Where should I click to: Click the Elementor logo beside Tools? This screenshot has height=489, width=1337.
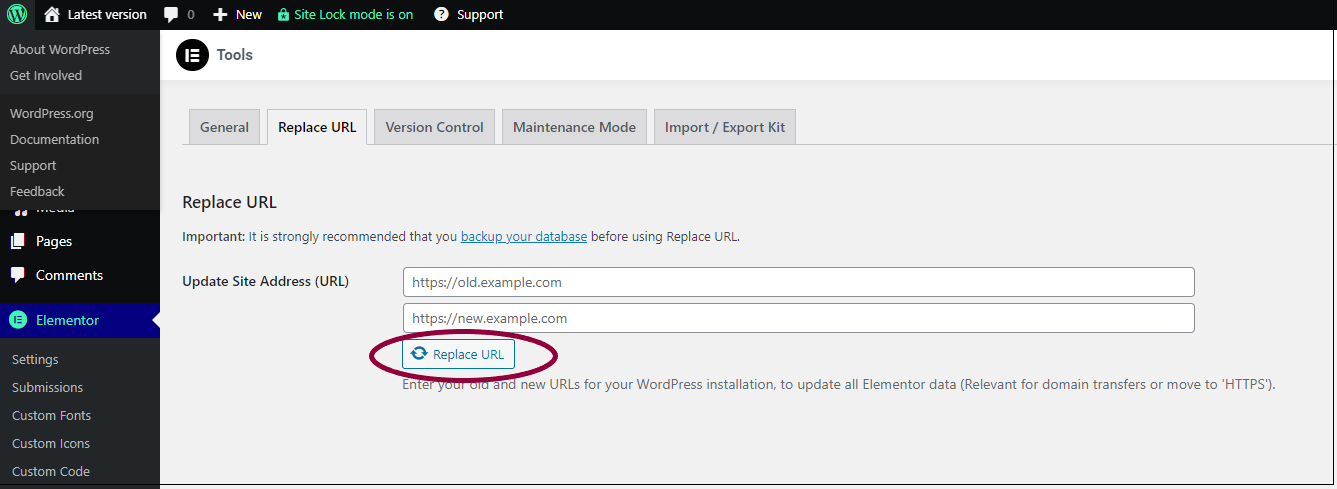pos(192,55)
